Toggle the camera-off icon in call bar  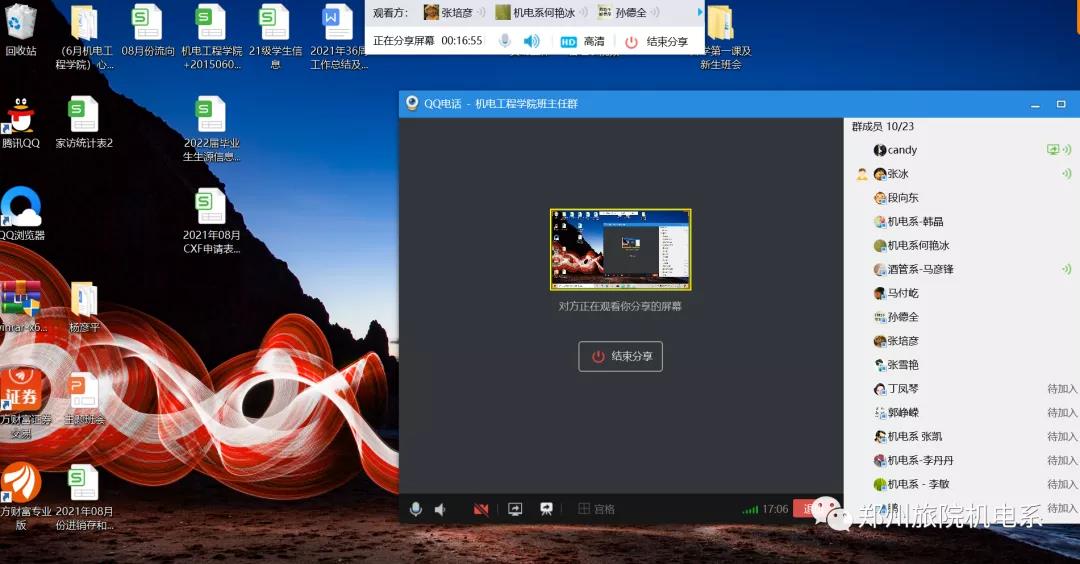pos(481,509)
